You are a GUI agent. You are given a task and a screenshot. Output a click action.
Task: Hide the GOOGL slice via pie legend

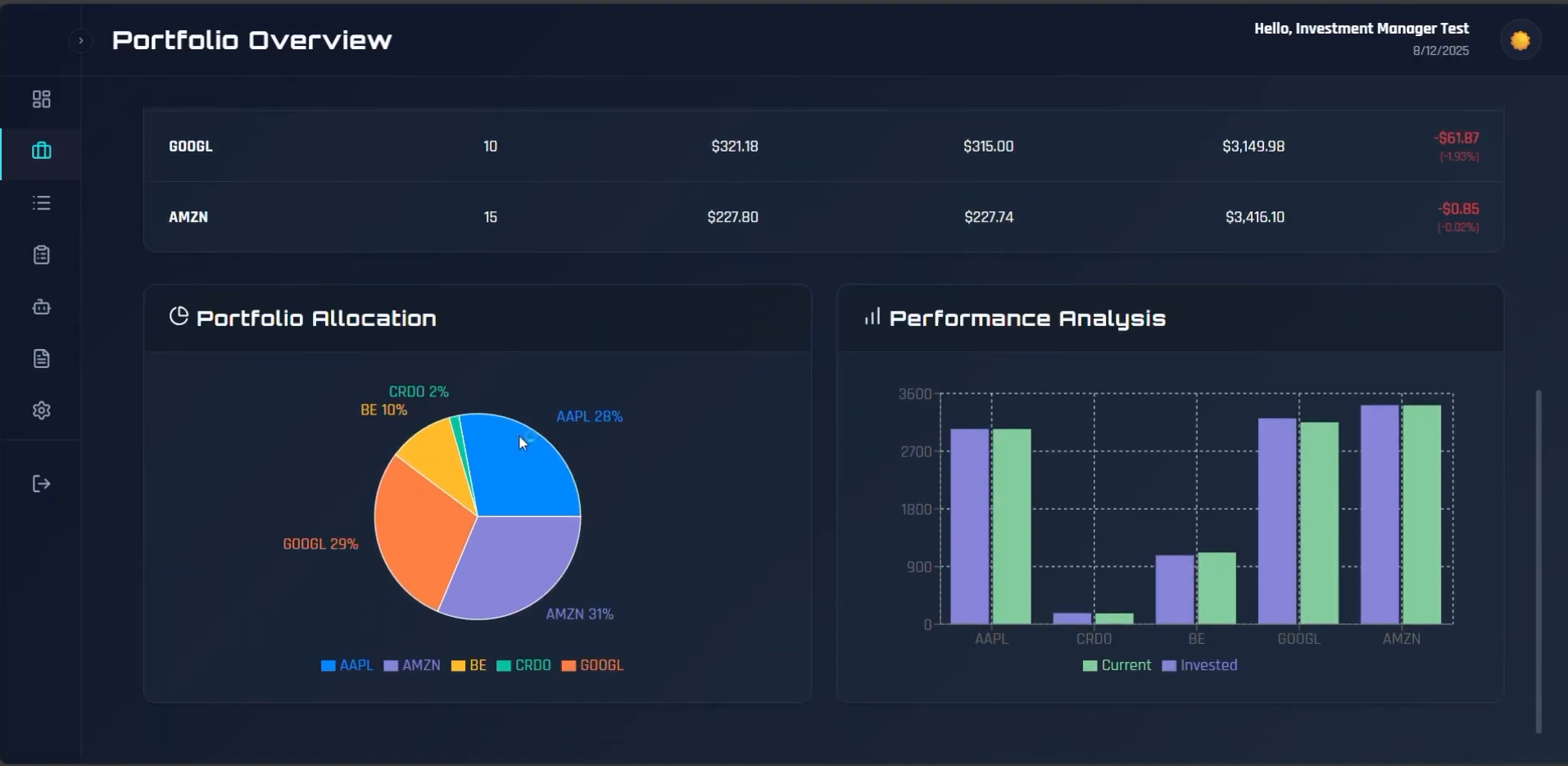(592, 665)
